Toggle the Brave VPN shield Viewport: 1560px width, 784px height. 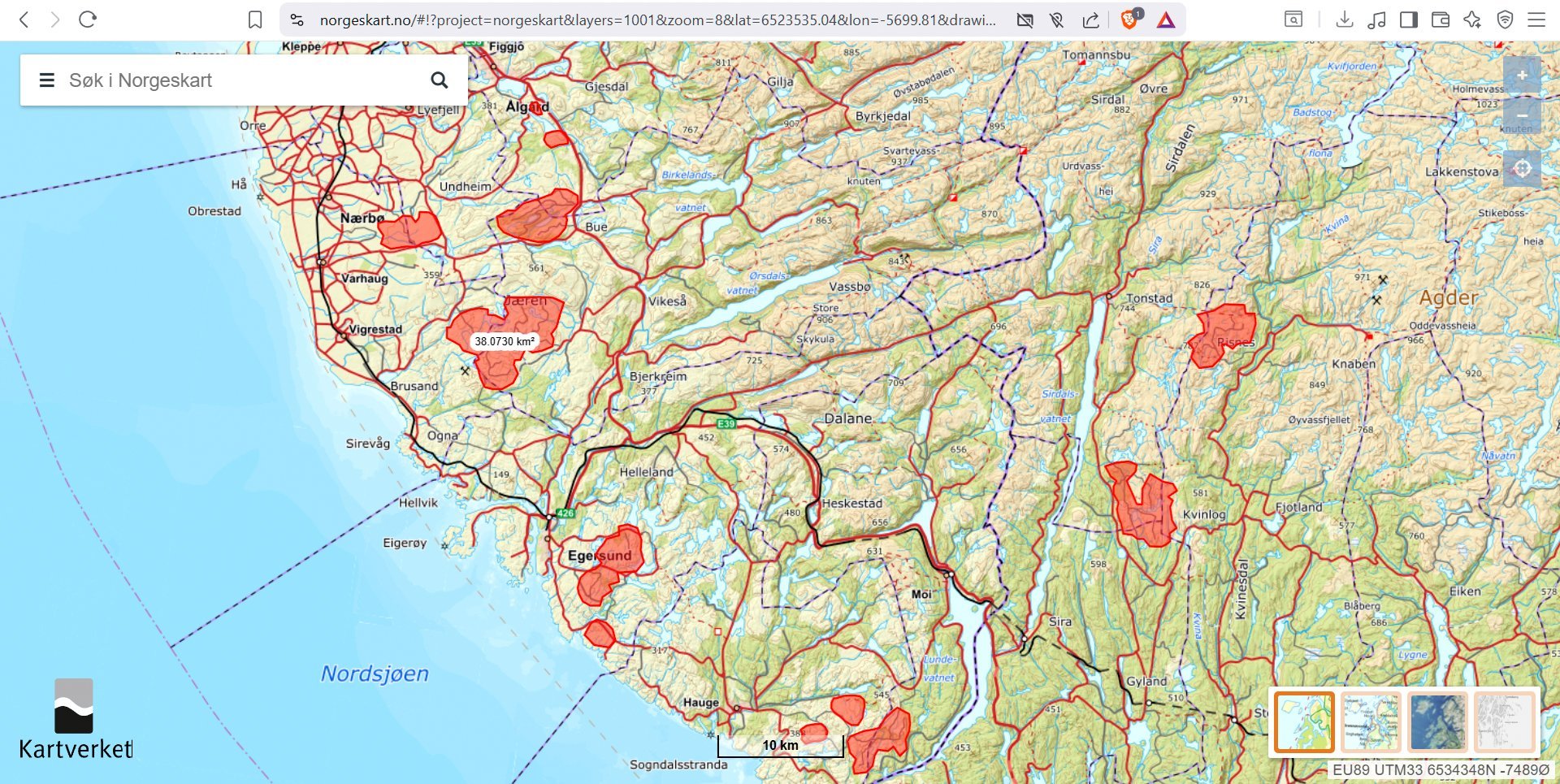point(1505,19)
